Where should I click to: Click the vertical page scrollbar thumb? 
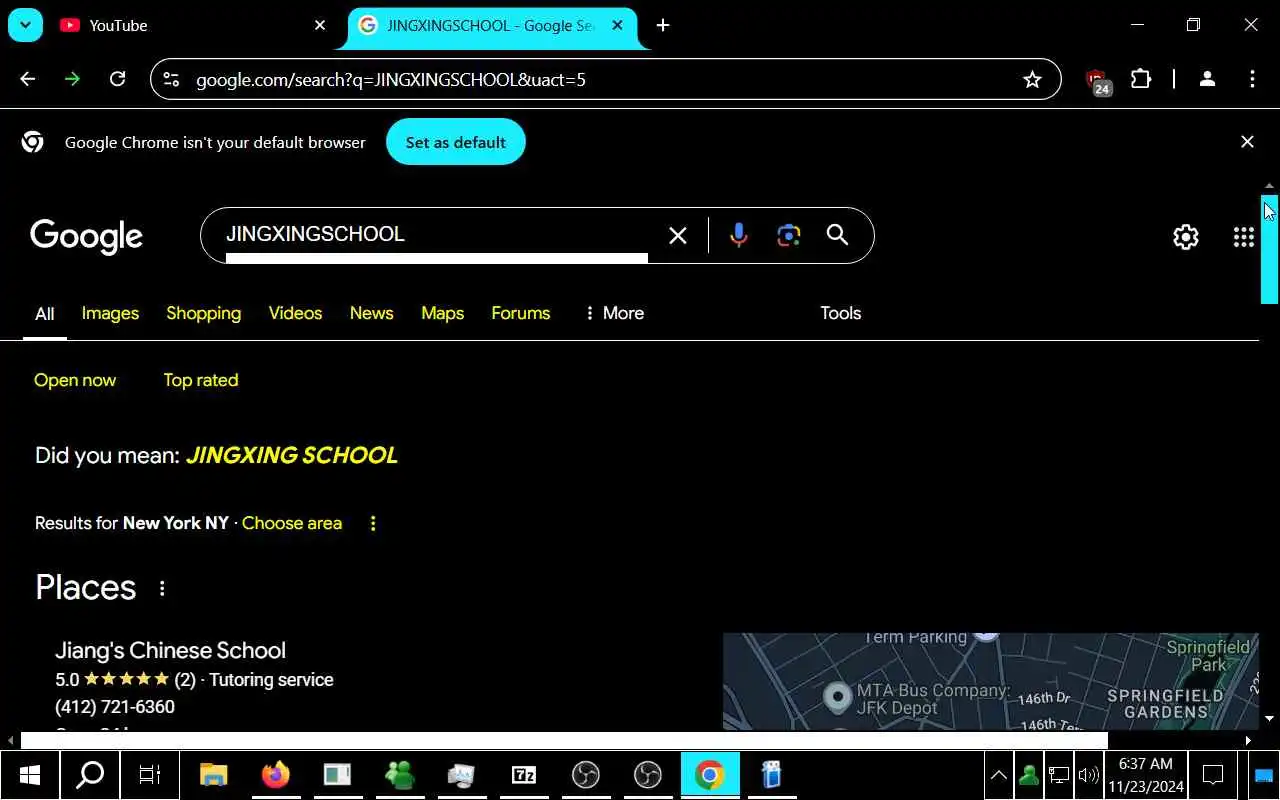pyautogui.click(x=1269, y=249)
